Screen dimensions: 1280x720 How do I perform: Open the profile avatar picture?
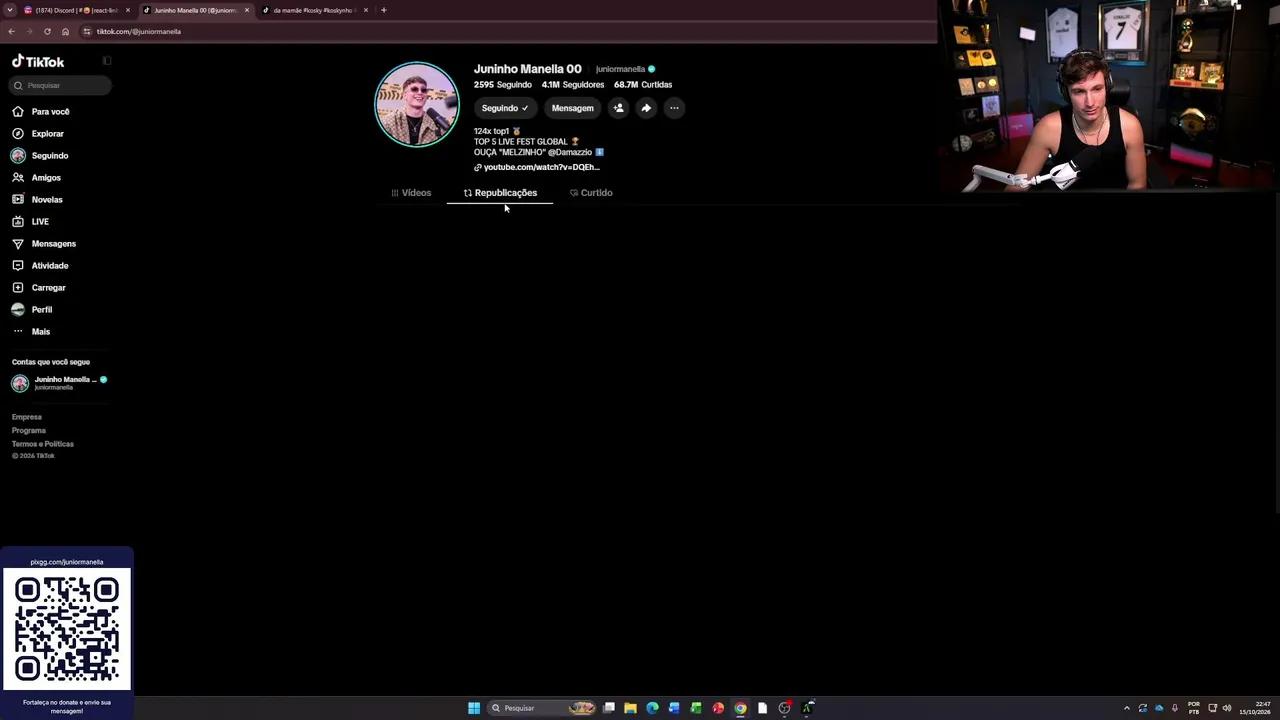[x=416, y=104]
